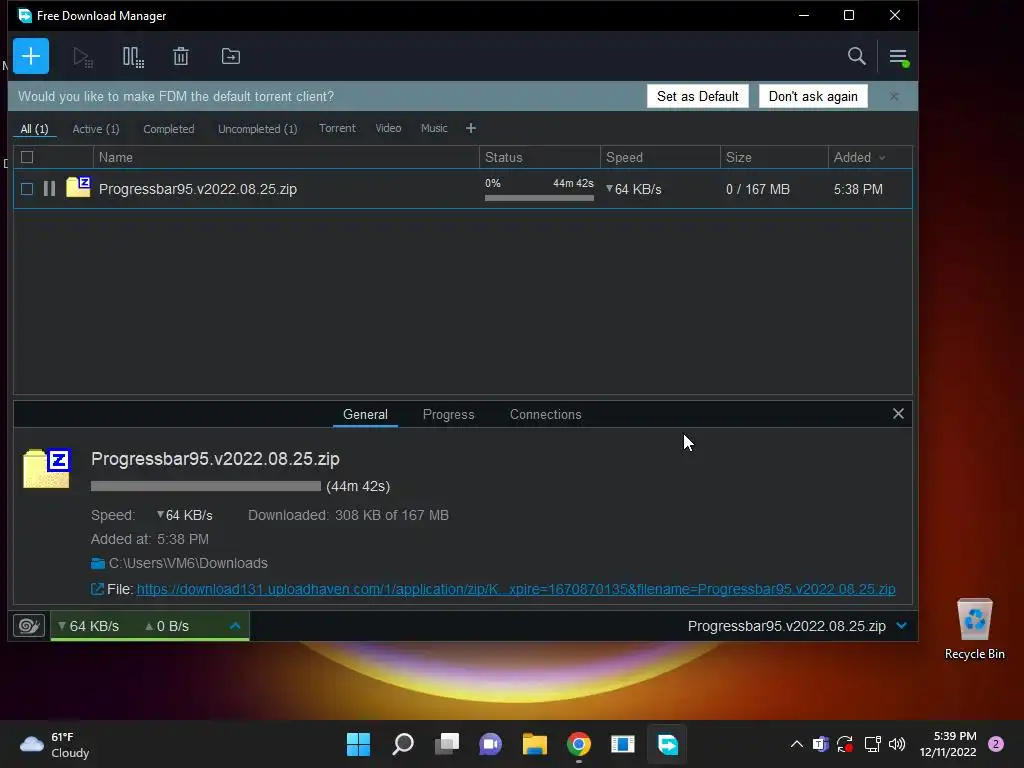Select Progressbar95.v2022.08.25.zip name in list

coord(197,189)
